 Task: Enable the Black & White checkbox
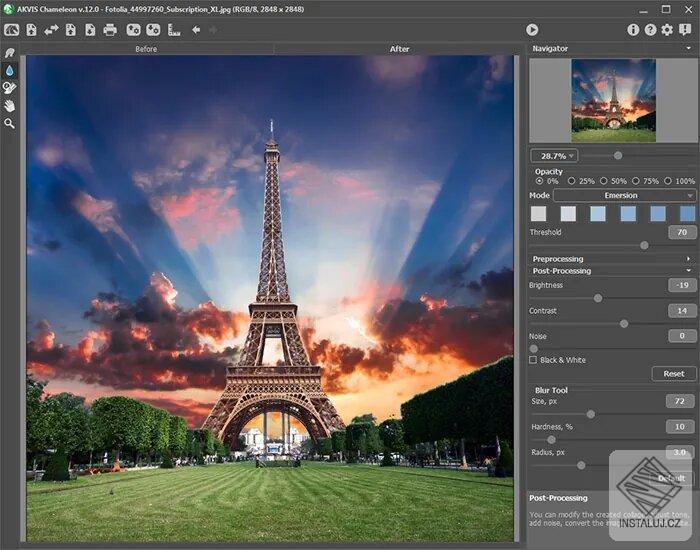(x=533, y=360)
